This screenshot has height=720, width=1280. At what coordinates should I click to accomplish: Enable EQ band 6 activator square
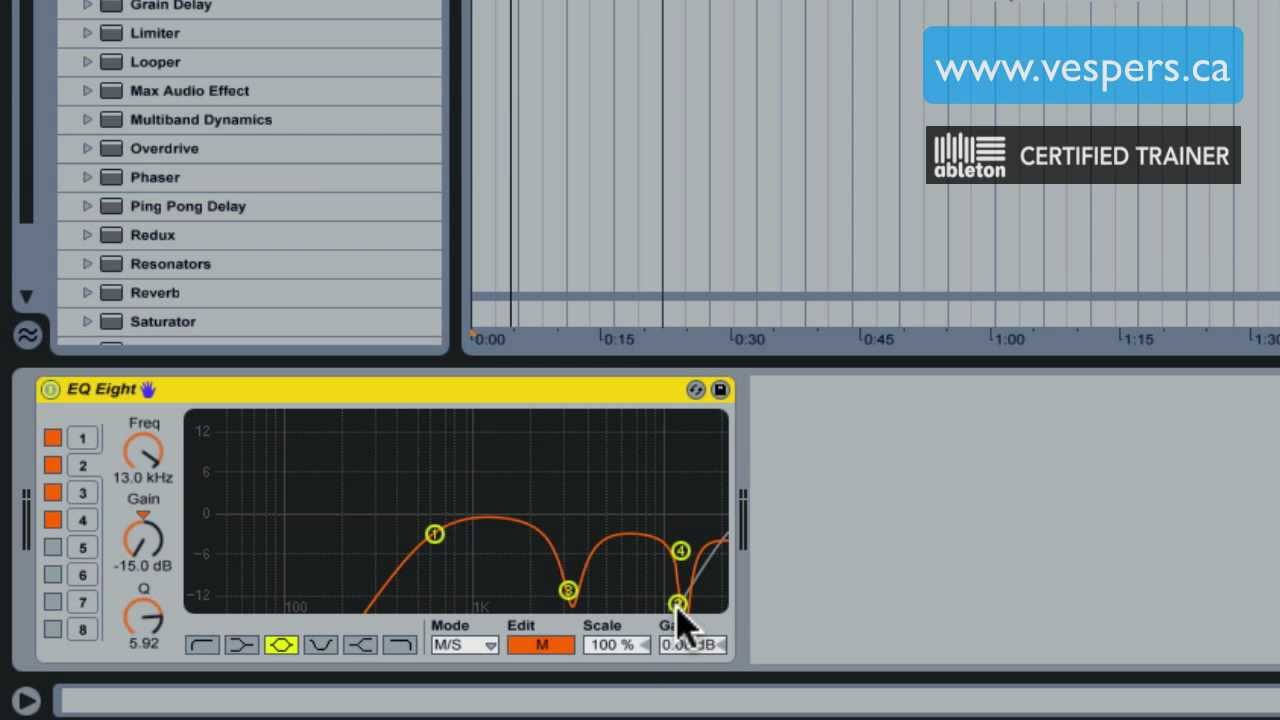(x=53, y=574)
